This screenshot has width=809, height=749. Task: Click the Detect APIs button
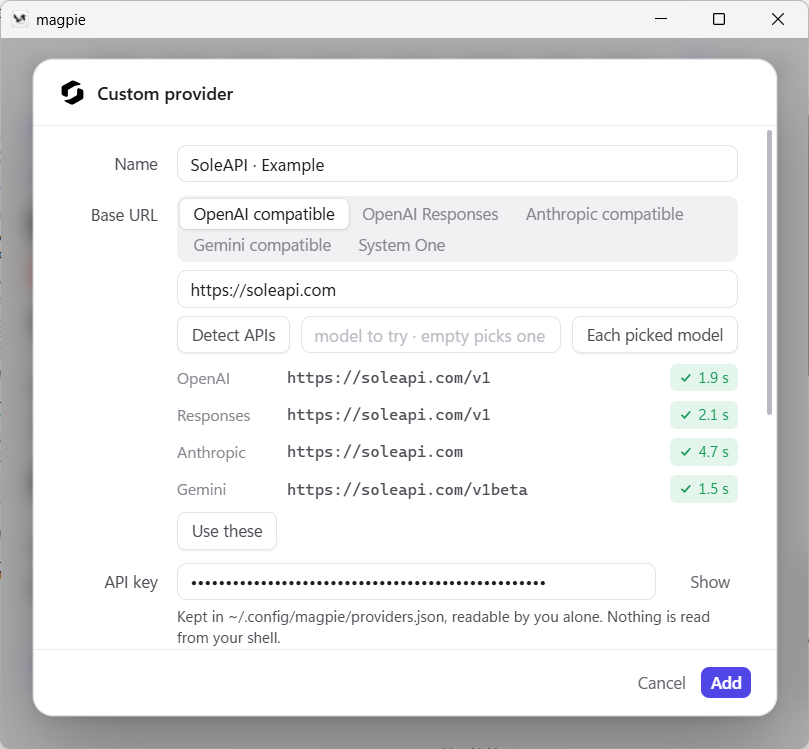[233, 335]
